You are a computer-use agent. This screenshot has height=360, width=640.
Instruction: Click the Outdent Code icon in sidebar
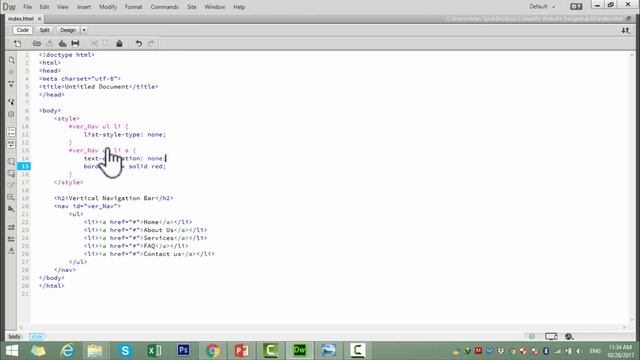tap(11, 239)
